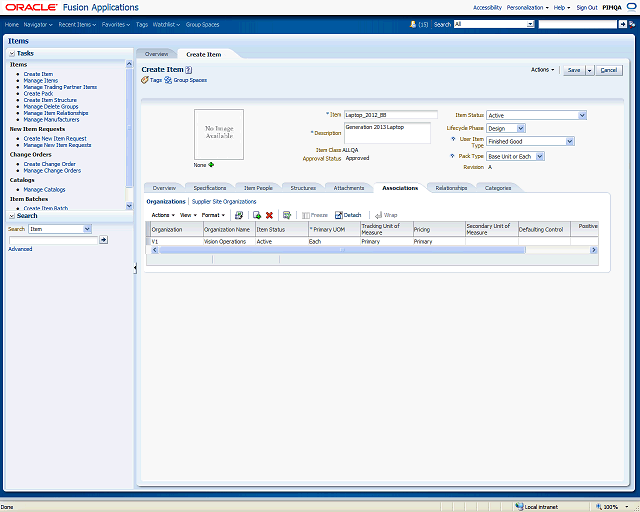Click the search go arrow button
The height and width of the screenshot is (512, 640).
[103, 240]
